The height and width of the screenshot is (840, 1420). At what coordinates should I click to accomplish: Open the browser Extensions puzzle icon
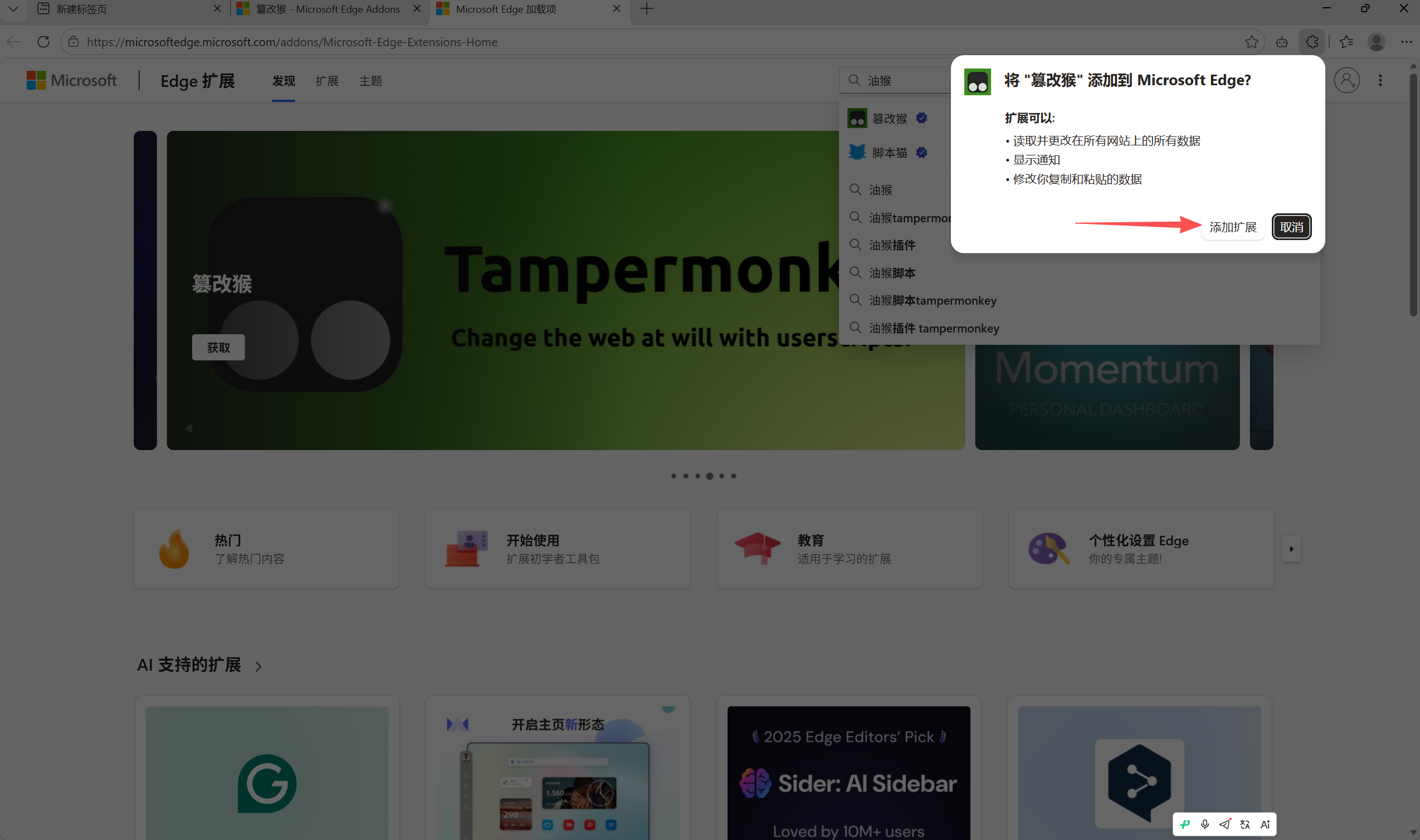point(1311,42)
